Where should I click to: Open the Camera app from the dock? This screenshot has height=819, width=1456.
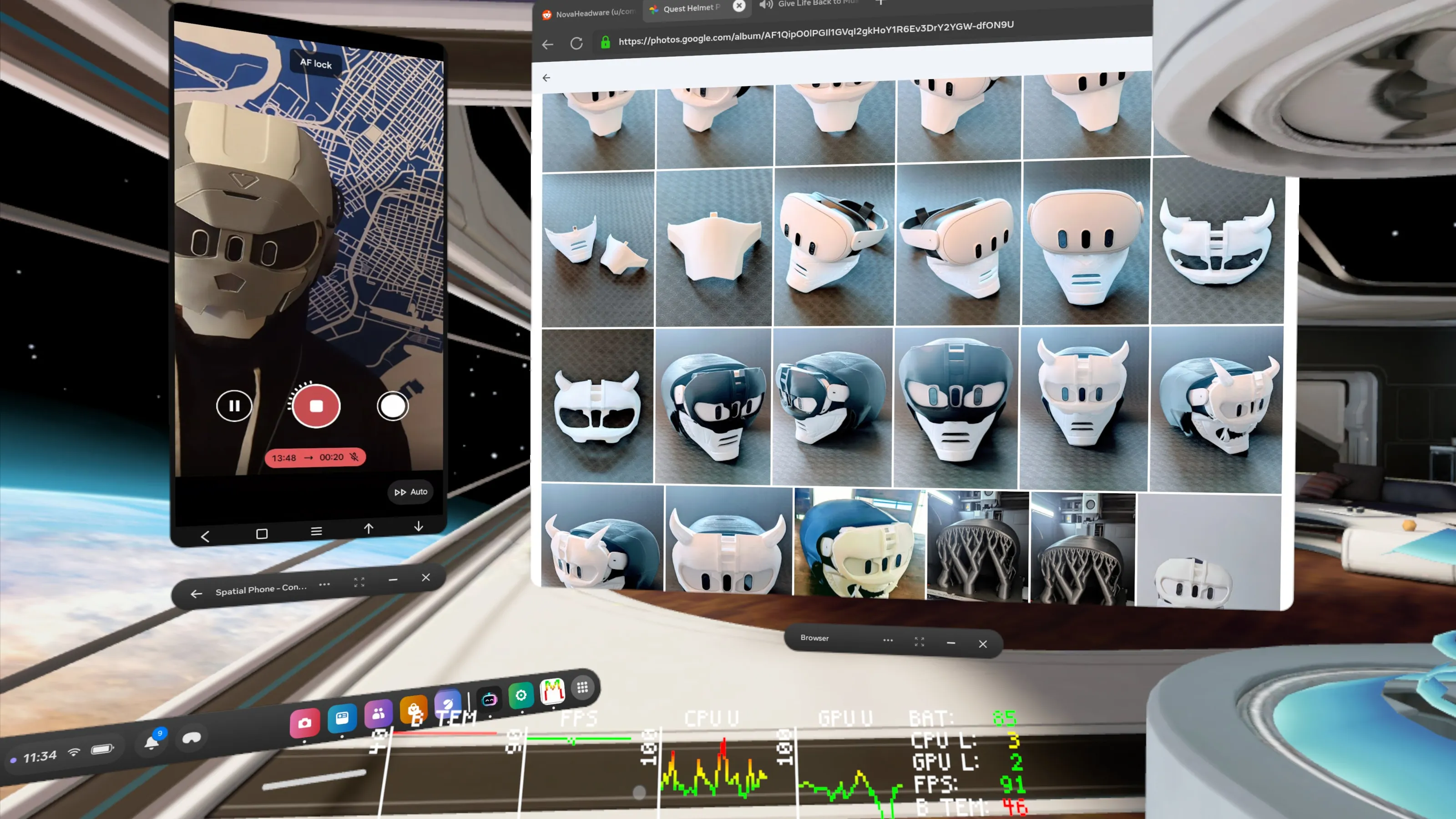[x=306, y=722]
